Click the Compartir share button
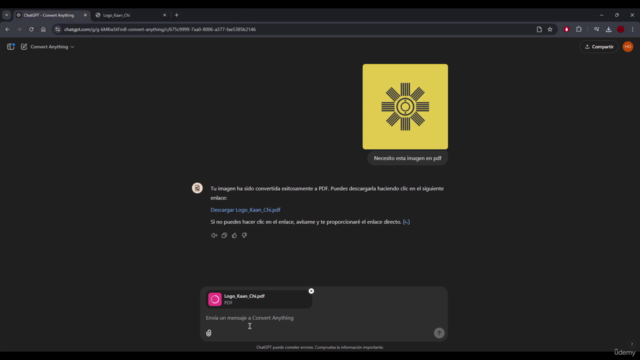Screen dimensions: 640x360 (599, 47)
